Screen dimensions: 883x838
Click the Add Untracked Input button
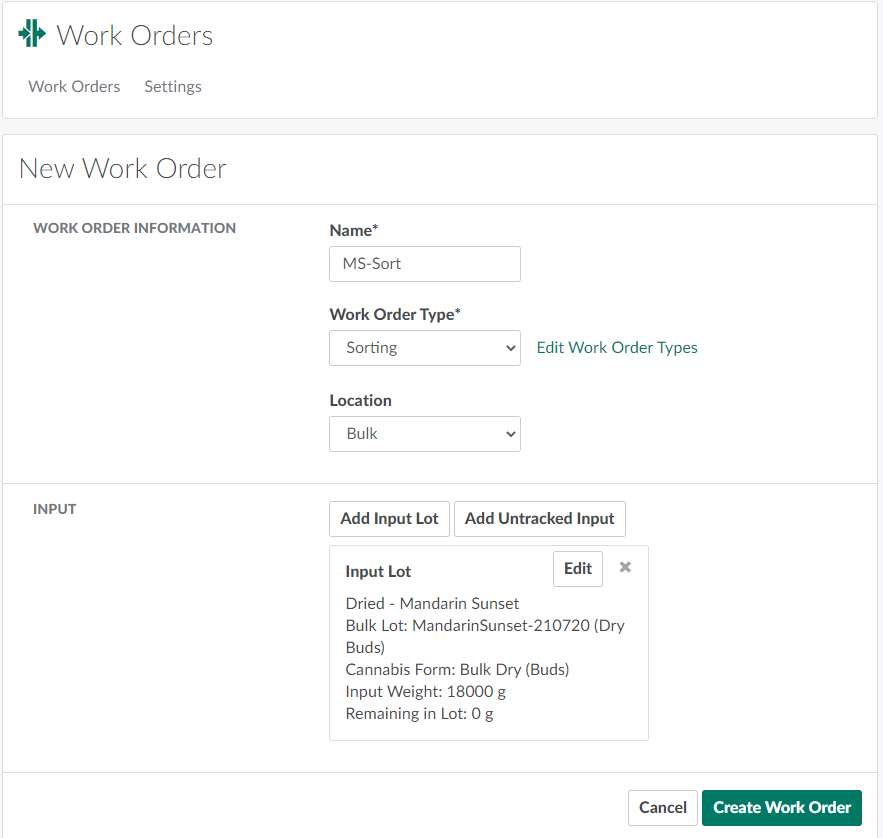[x=539, y=518]
